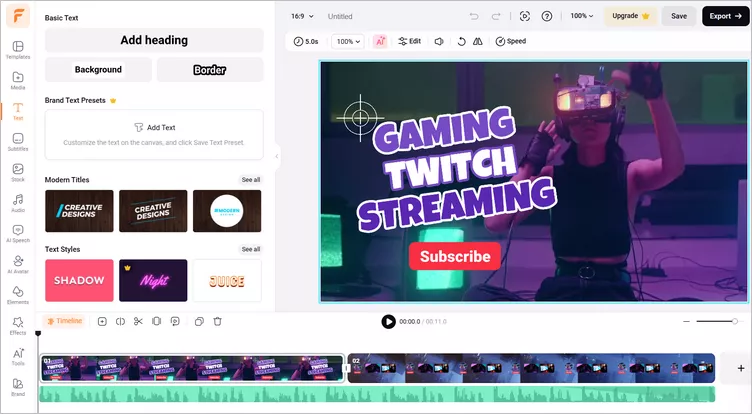Open the Subtitles sidebar panel

click(x=18, y=142)
